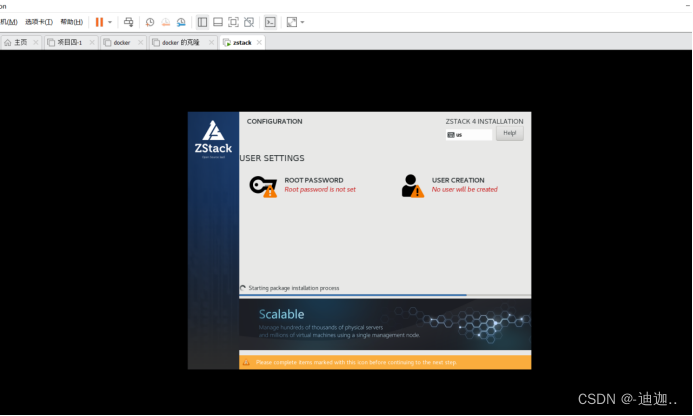693x416 pixels.
Task: Close the docker 的克隆 tab
Action: pyautogui.click(x=211, y=42)
